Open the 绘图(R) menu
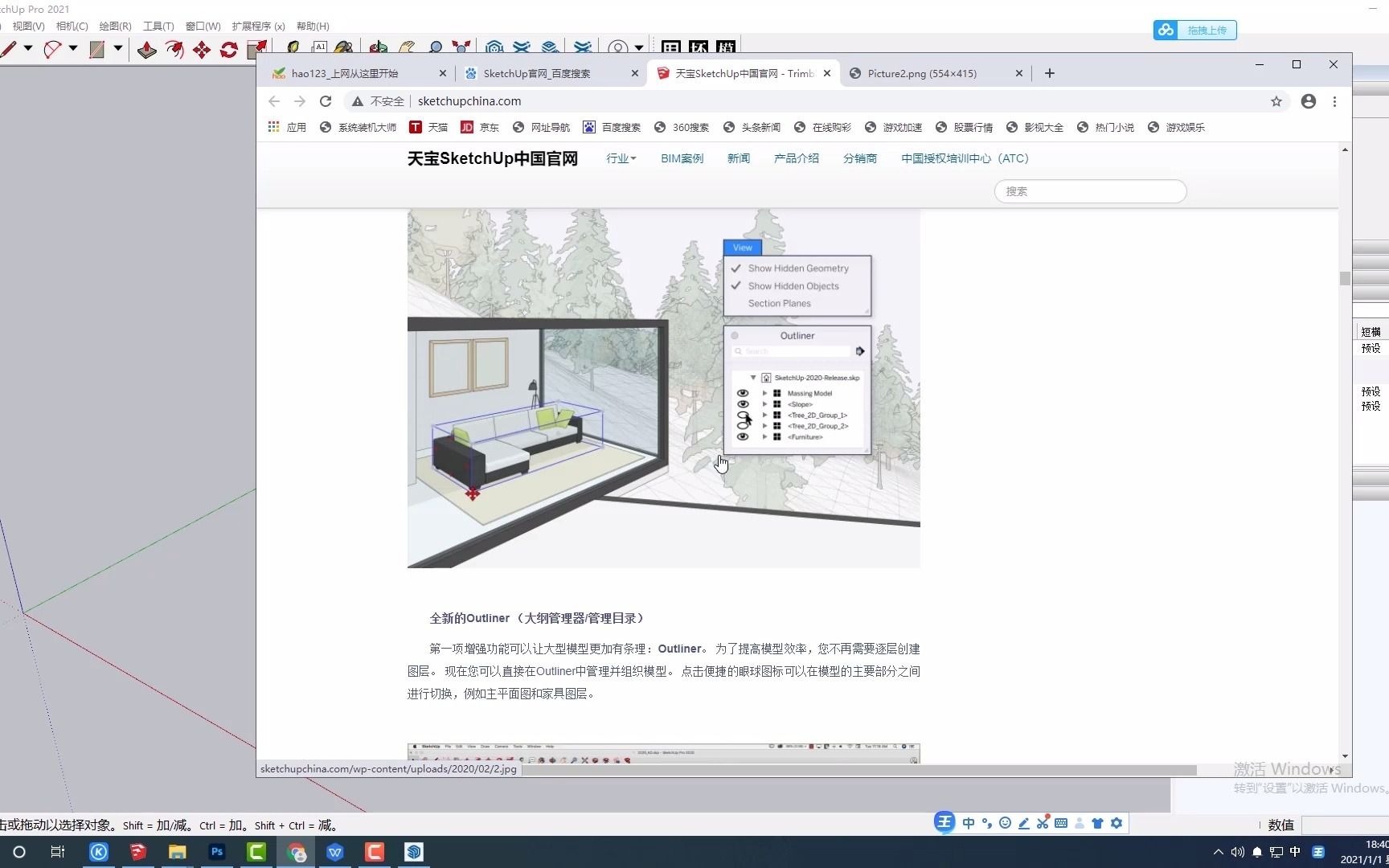Viewport: 1389px width, 868px height. click(x=116, y=26)
